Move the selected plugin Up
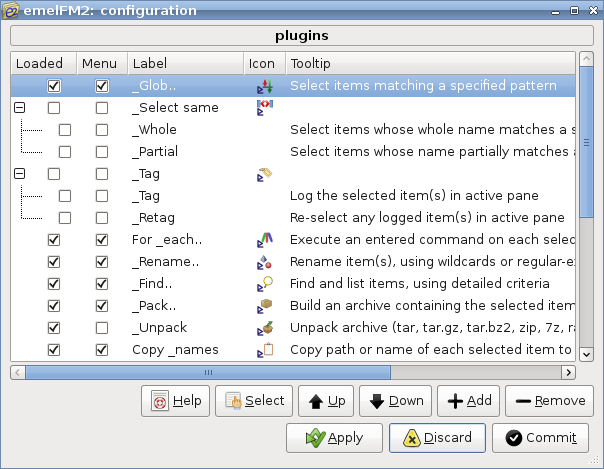Viewport: 604px width, 469px height. [x=326, y=401]
